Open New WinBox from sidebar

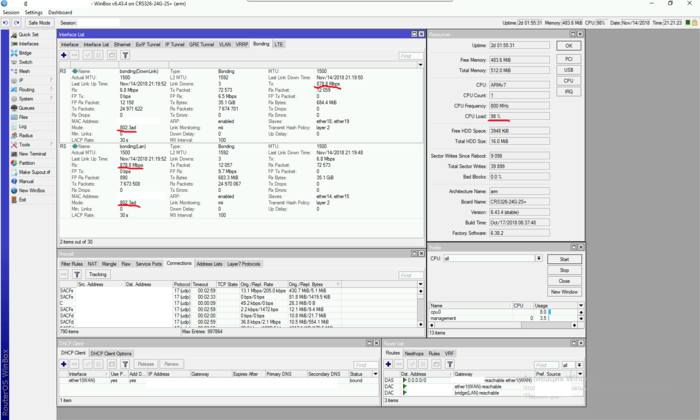tap(32, 190)
